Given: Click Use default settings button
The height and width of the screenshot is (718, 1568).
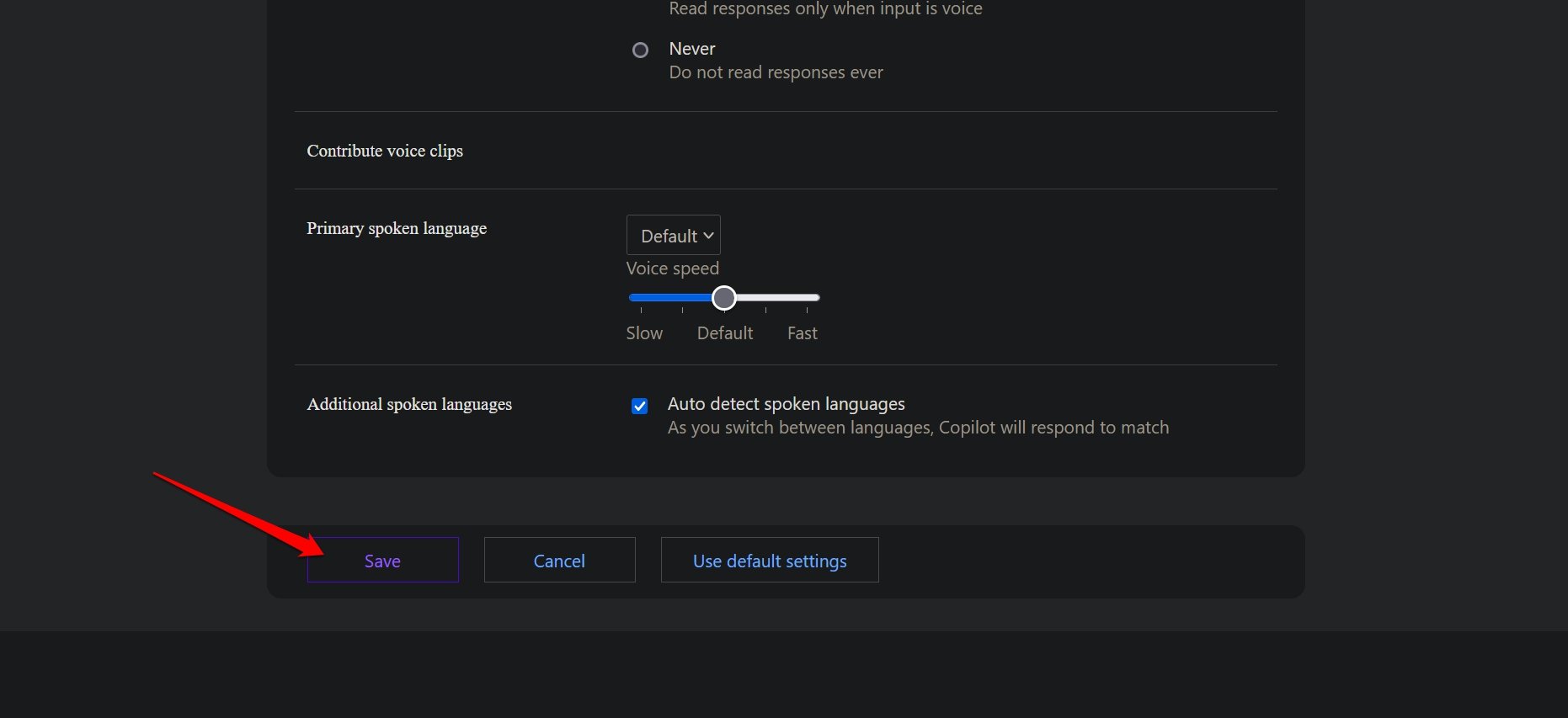Looking at the screenshot, I should 770,560.
